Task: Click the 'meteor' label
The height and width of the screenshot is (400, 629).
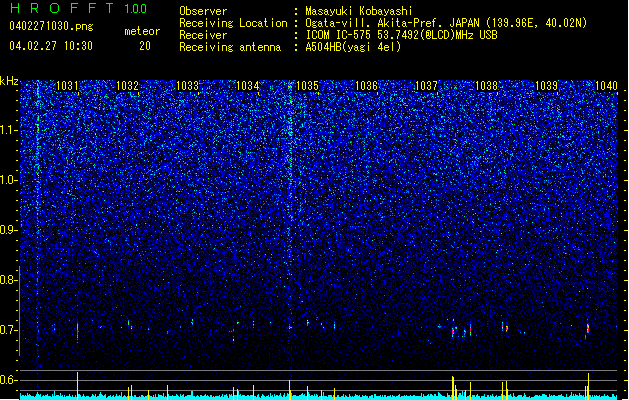Action: point(142,31)
